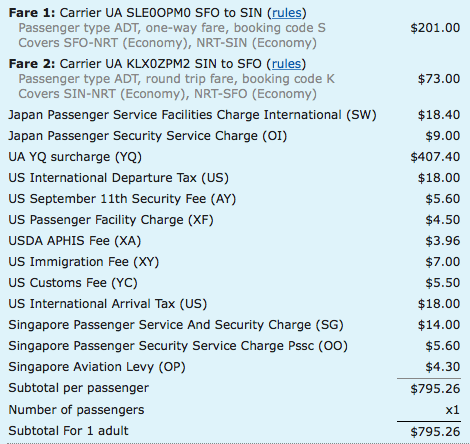The width and height of the screenshot is (470, 444).
Task: Click US September 11th Security Fee label
Action: (x=122, y=199)
